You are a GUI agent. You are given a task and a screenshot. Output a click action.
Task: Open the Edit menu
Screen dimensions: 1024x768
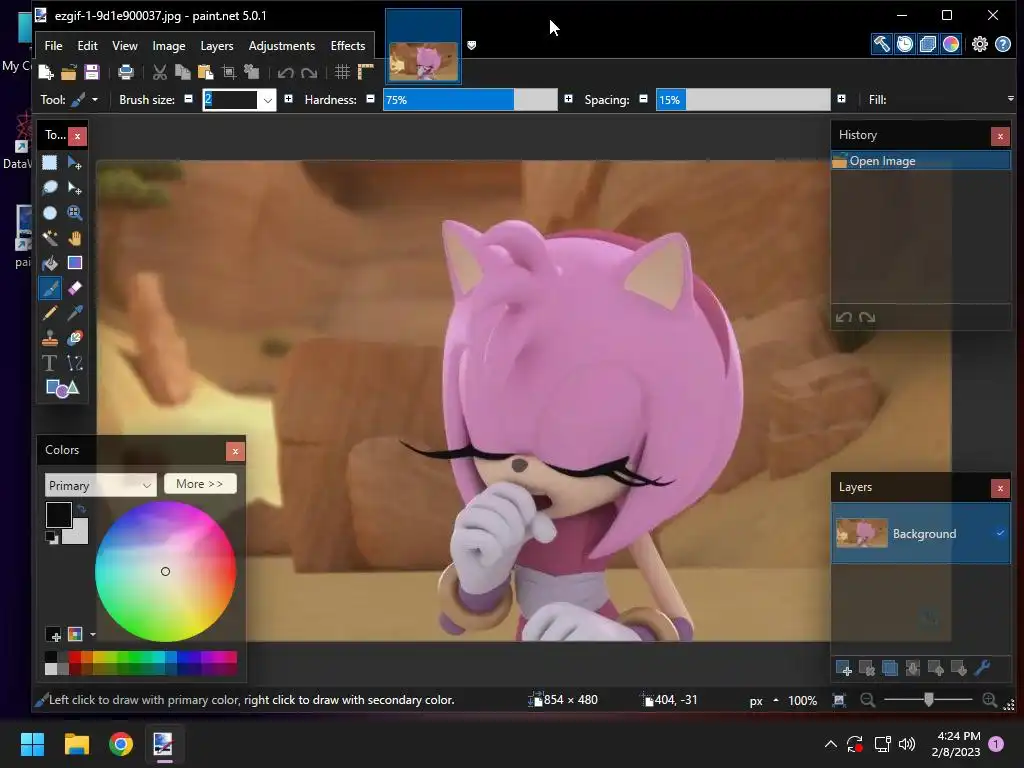tap(88, 46)
